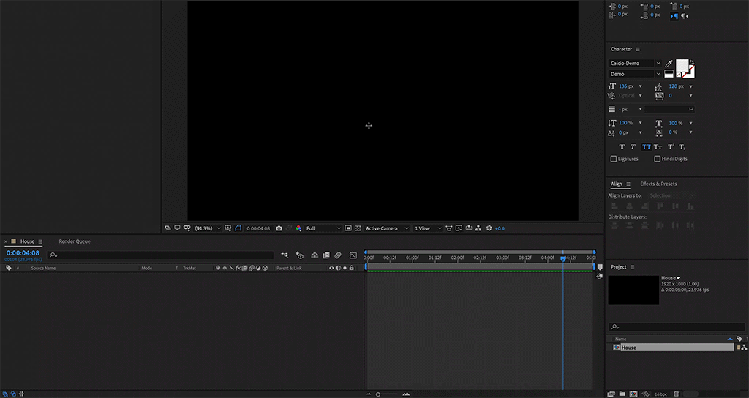
Task: Click the interpret footage icon in Project panel
Action: [611, 394]
